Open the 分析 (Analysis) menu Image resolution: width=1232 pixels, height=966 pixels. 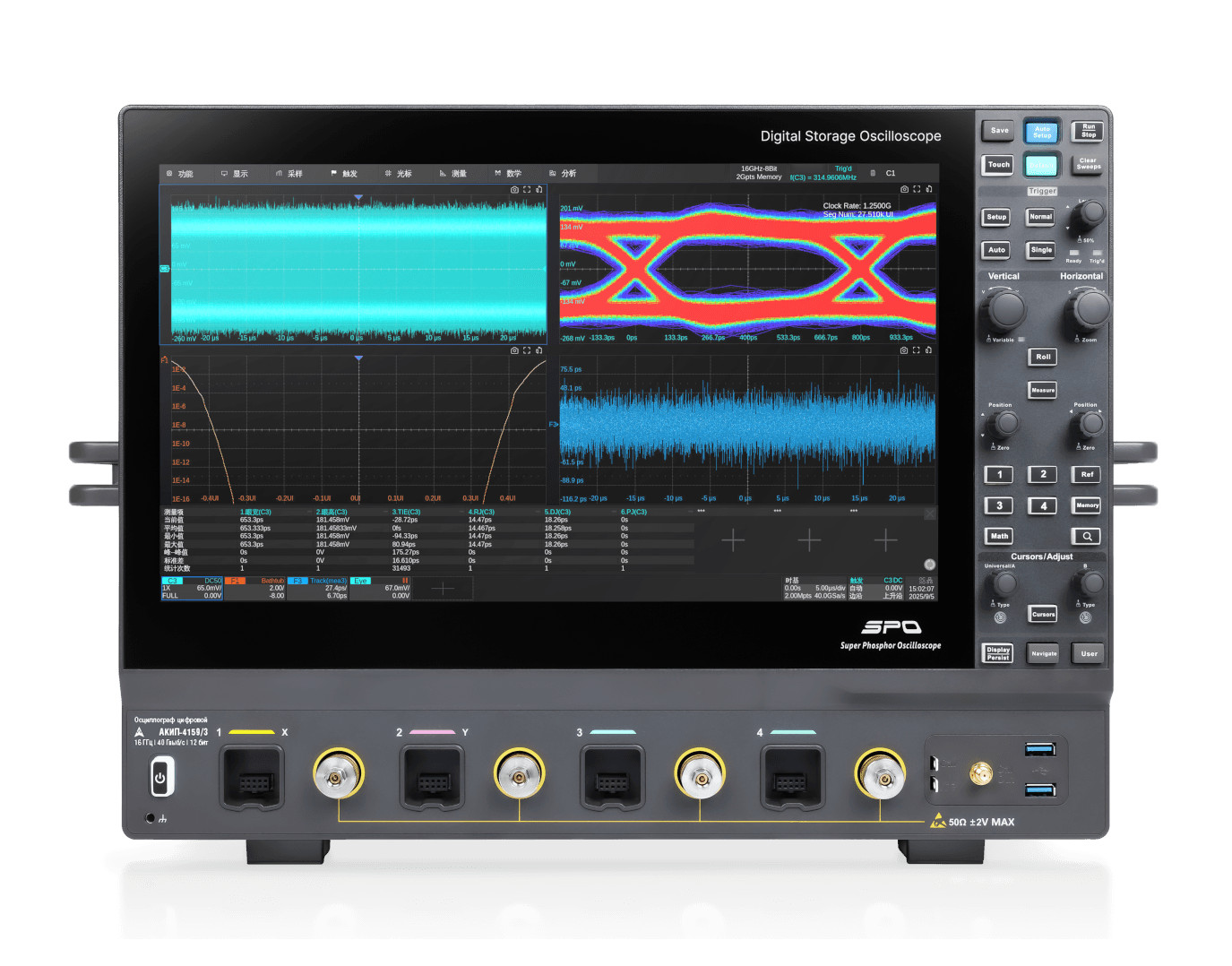coord(564,174)
